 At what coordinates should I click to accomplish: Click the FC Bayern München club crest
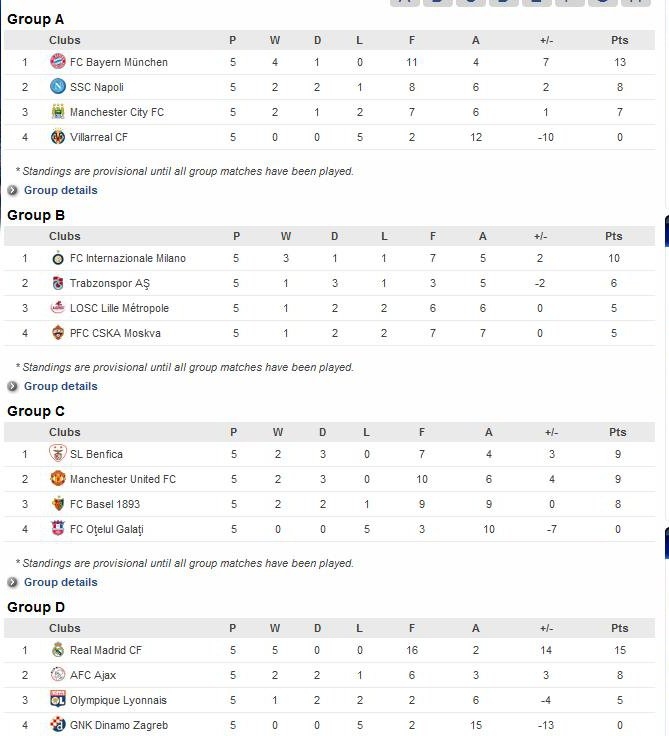57,62
